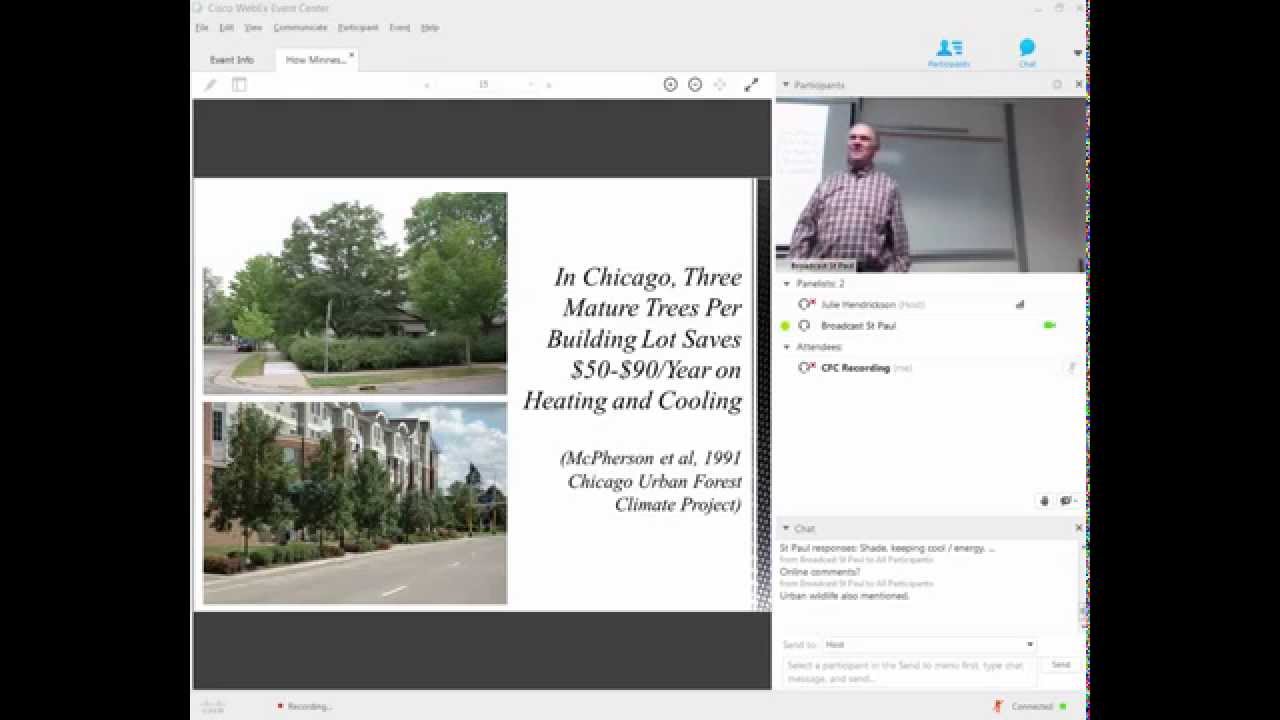Go to the previous slide arrow

click(x=427, y=85)
